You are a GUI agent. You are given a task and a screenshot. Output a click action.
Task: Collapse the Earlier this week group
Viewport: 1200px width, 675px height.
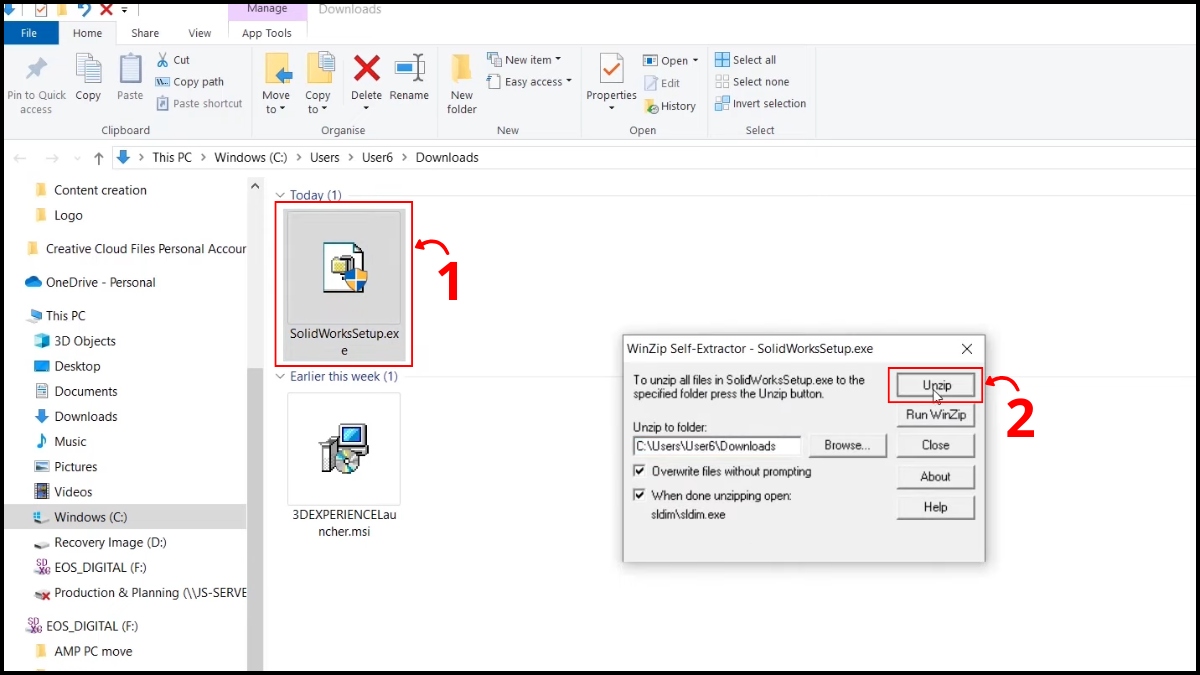coord(280,377)
